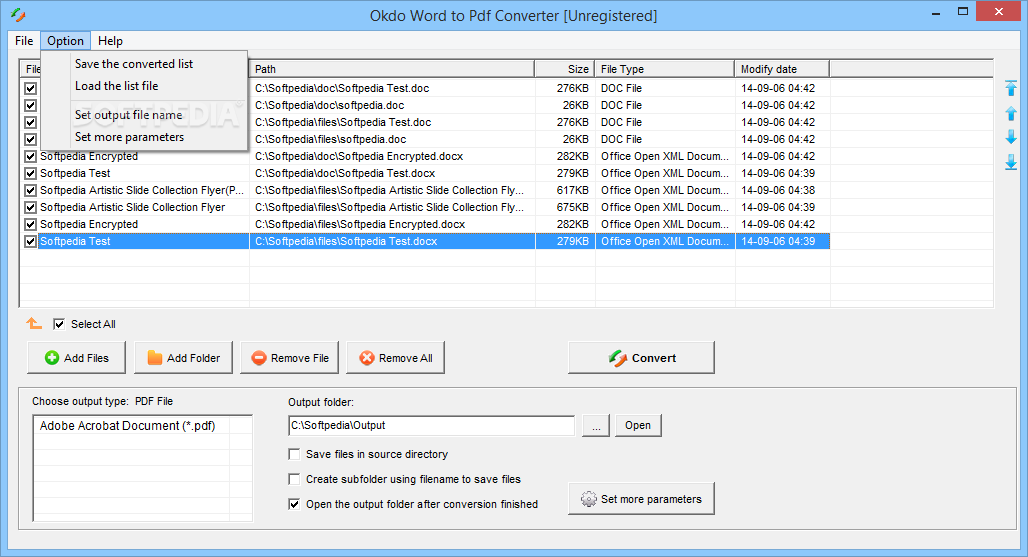The width and height of the screenshot is (1028, 557).
Task: Sort by the Modify date column header
Action: (x=782, y=69)
